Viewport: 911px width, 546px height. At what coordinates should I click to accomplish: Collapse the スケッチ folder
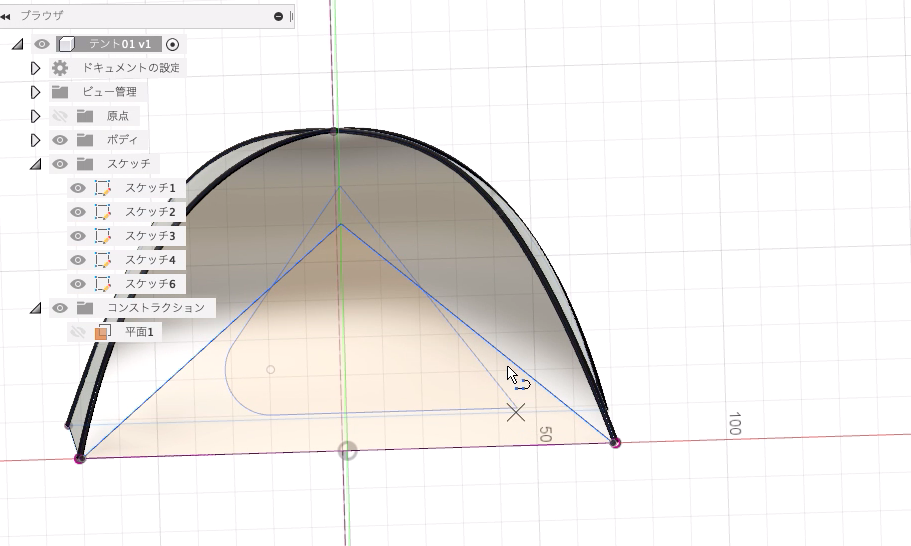[x=36, y=164]
